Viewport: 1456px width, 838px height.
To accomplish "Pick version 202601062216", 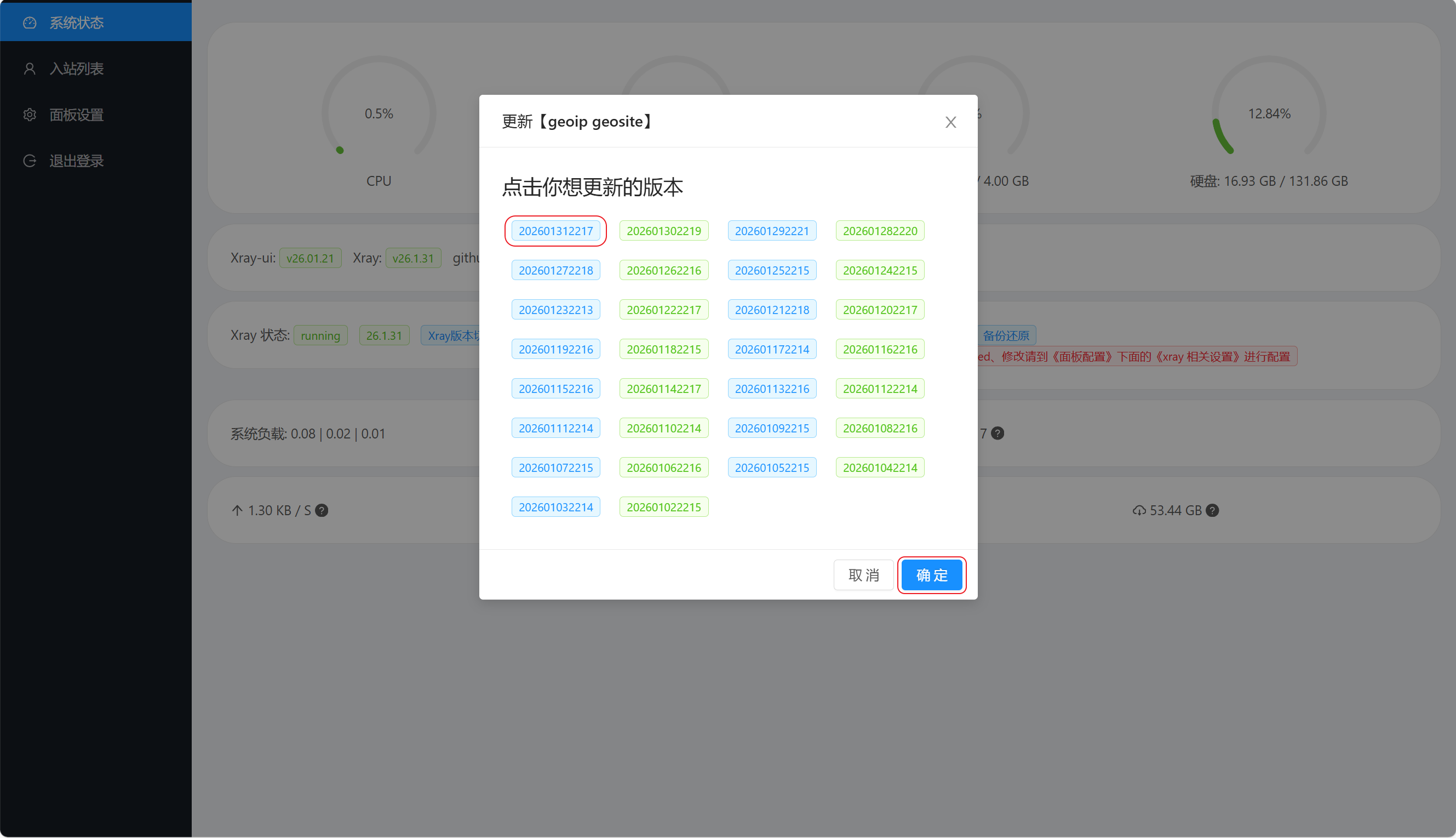I will 663,468.
